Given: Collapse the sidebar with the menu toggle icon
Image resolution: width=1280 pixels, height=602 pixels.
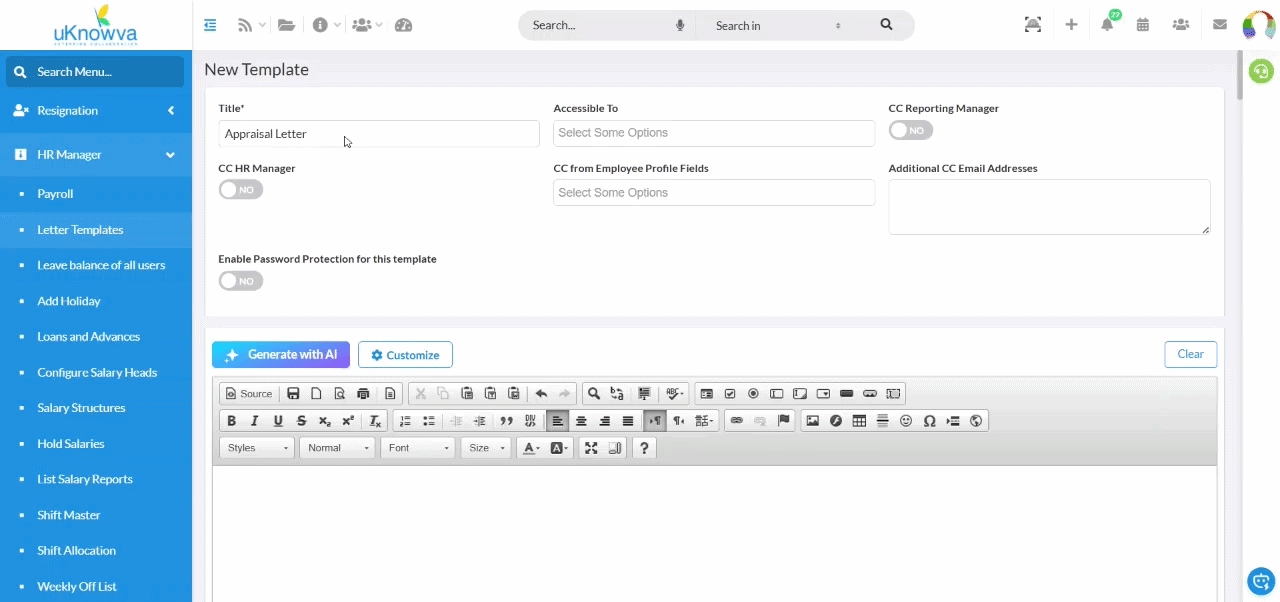Looking at the screenshot, I should click(210, 25).
